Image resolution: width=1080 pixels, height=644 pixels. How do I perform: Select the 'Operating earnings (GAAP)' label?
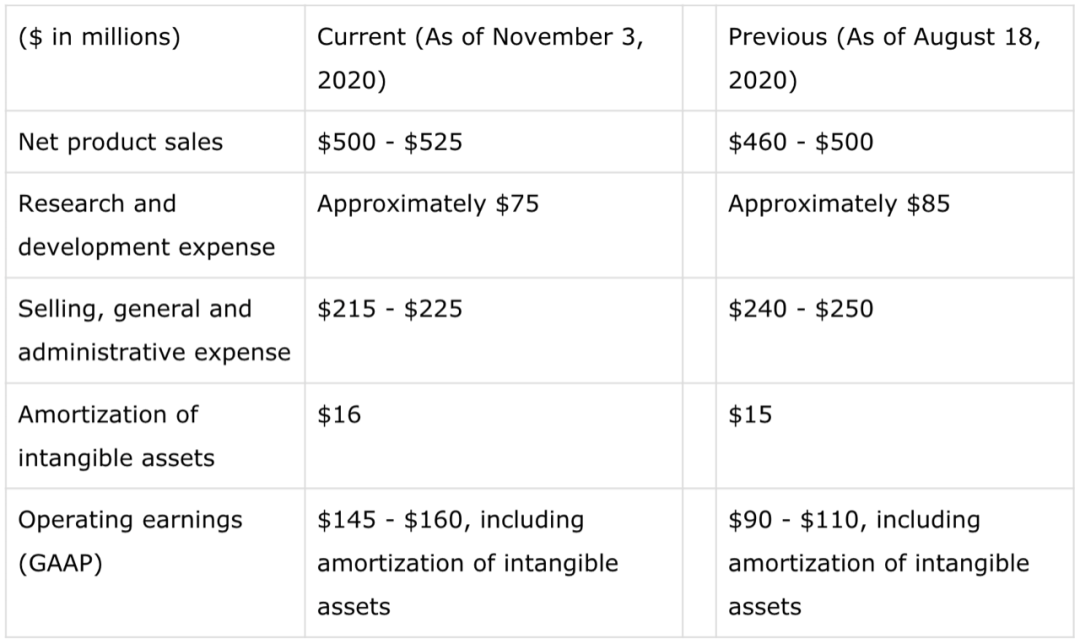pyautogui.click(x=130, y=541)
